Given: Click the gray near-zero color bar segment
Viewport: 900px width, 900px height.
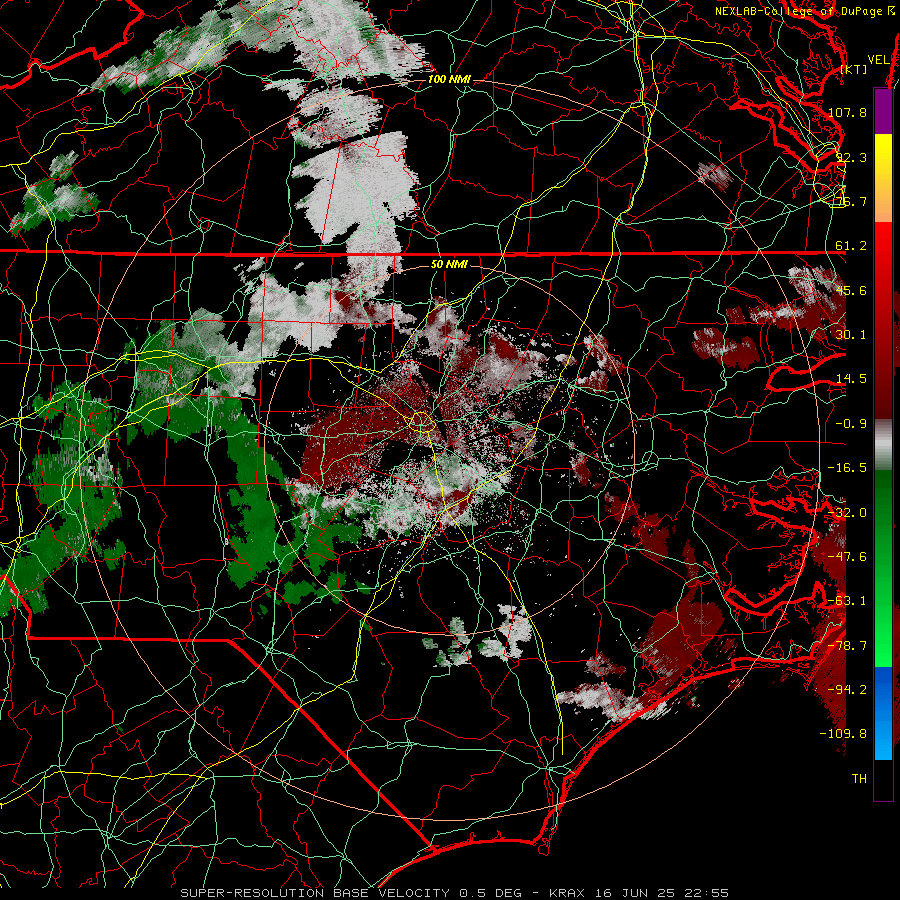Looking at the screenshot, I should 883,445.
